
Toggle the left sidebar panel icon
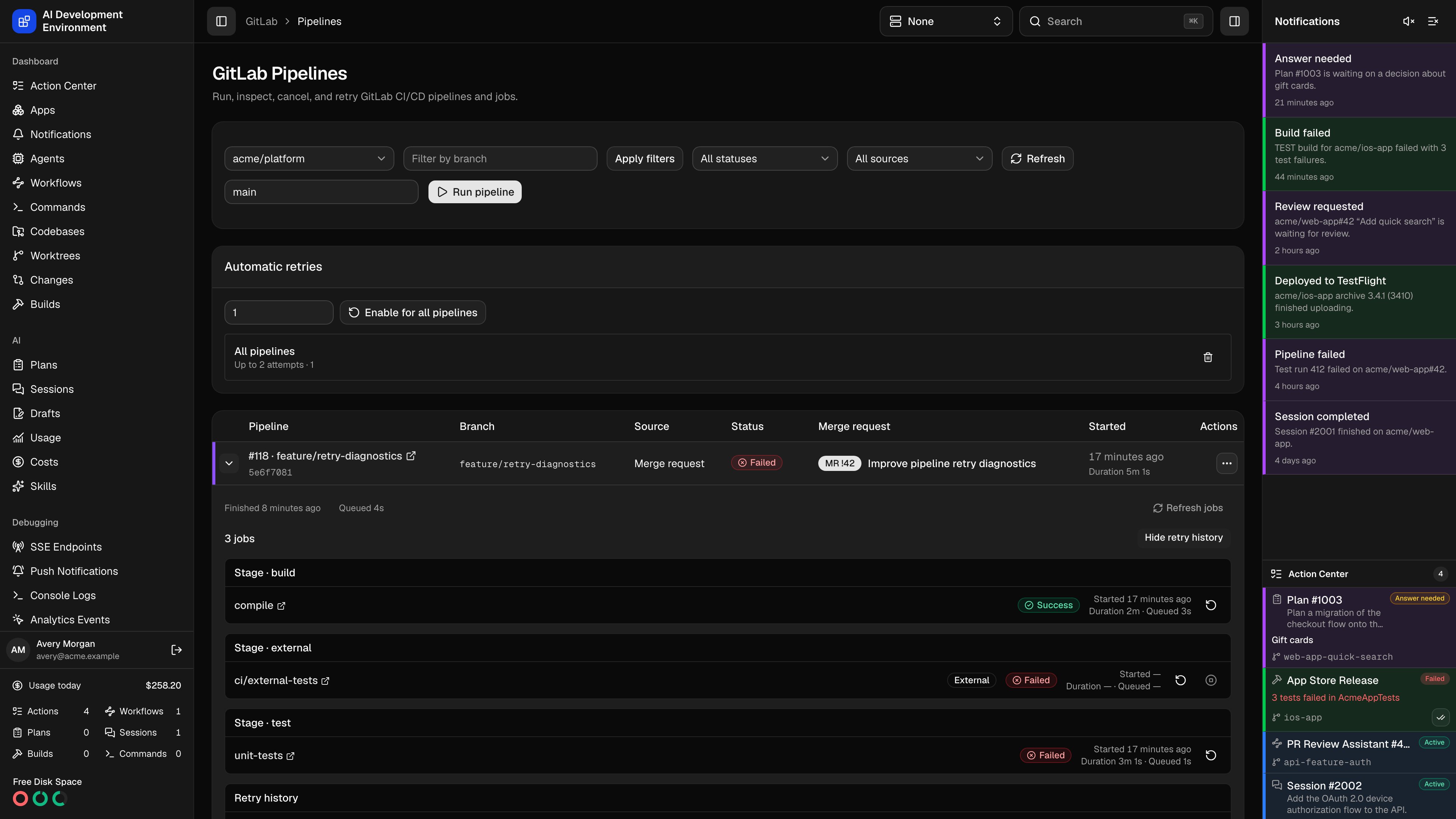pos(221,22)
